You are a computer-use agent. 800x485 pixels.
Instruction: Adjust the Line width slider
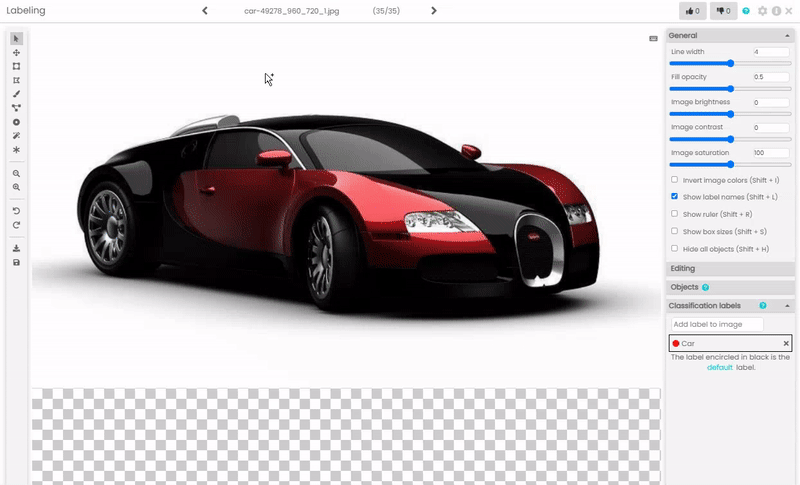pos(730,63)
